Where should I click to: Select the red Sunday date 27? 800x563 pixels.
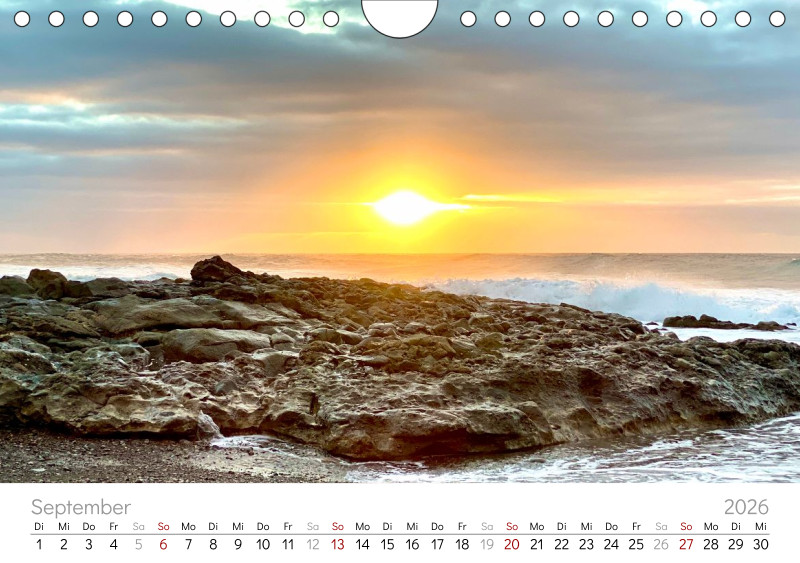tap(686, 545)
